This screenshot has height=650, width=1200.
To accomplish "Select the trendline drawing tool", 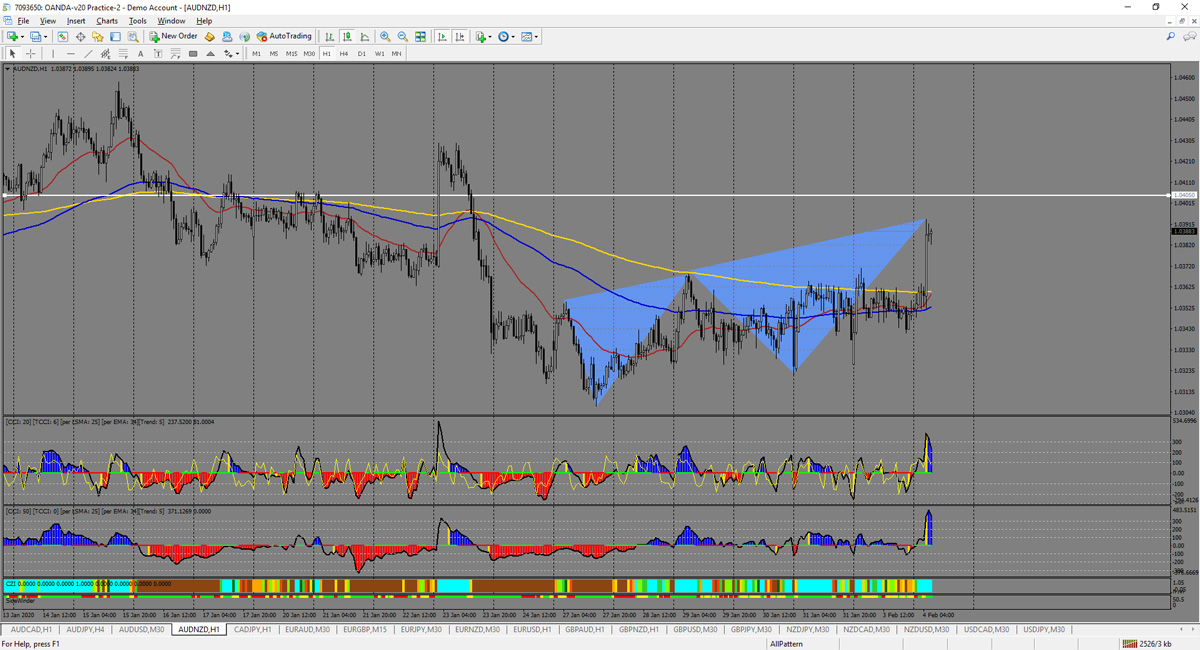I will (88, 53).
